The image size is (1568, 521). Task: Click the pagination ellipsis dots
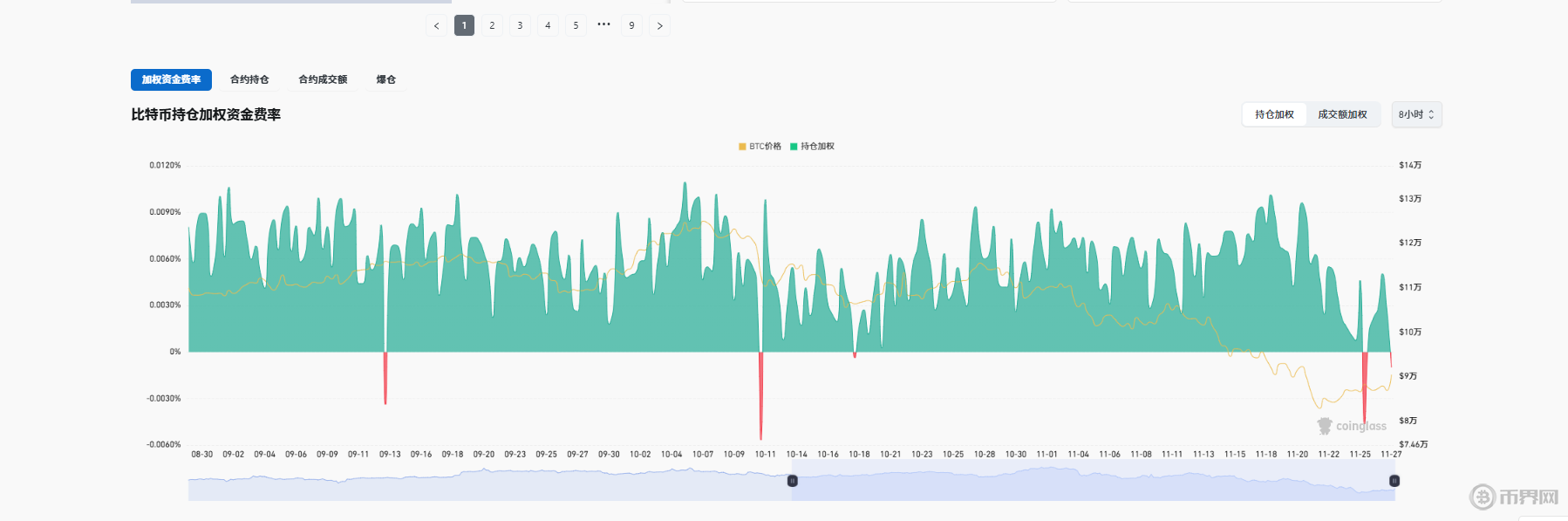pyautogui.click(x=603, y=25)
